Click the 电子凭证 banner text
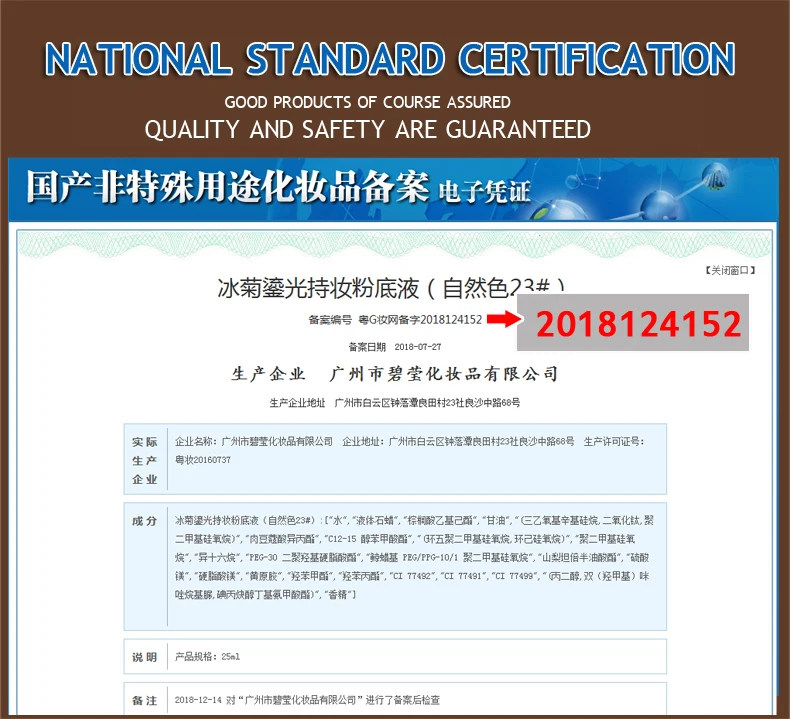Viewport: 790px width, 719px height. [484, 192]
